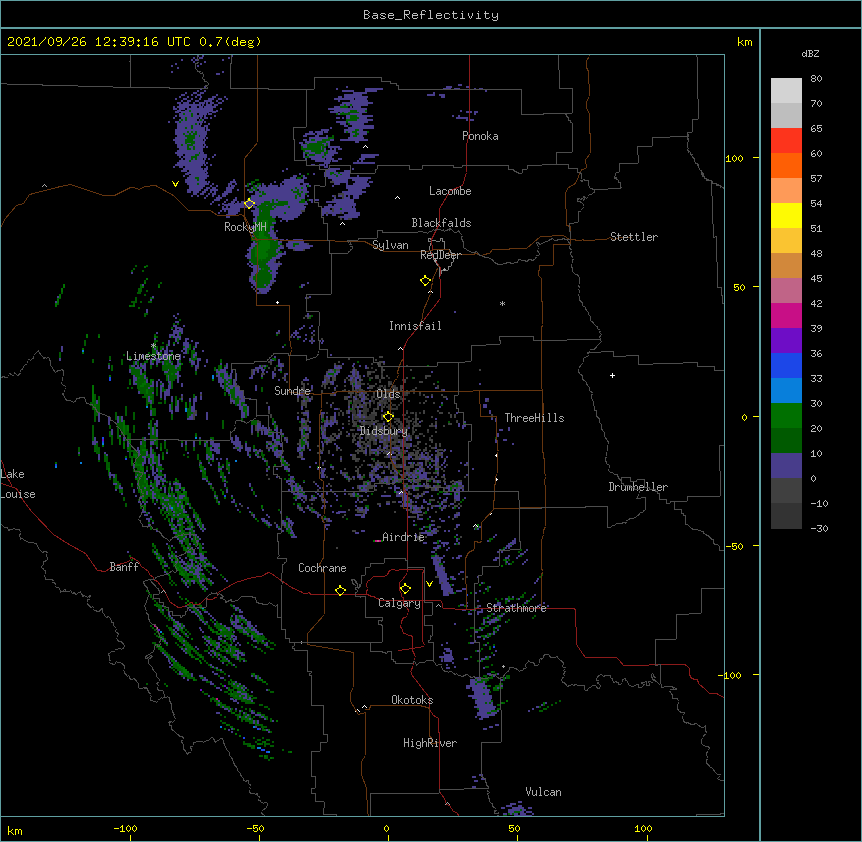Select the bright green 20-30 dBZ legend swatch
Screen dimensions: 862x842
[786, 416]
